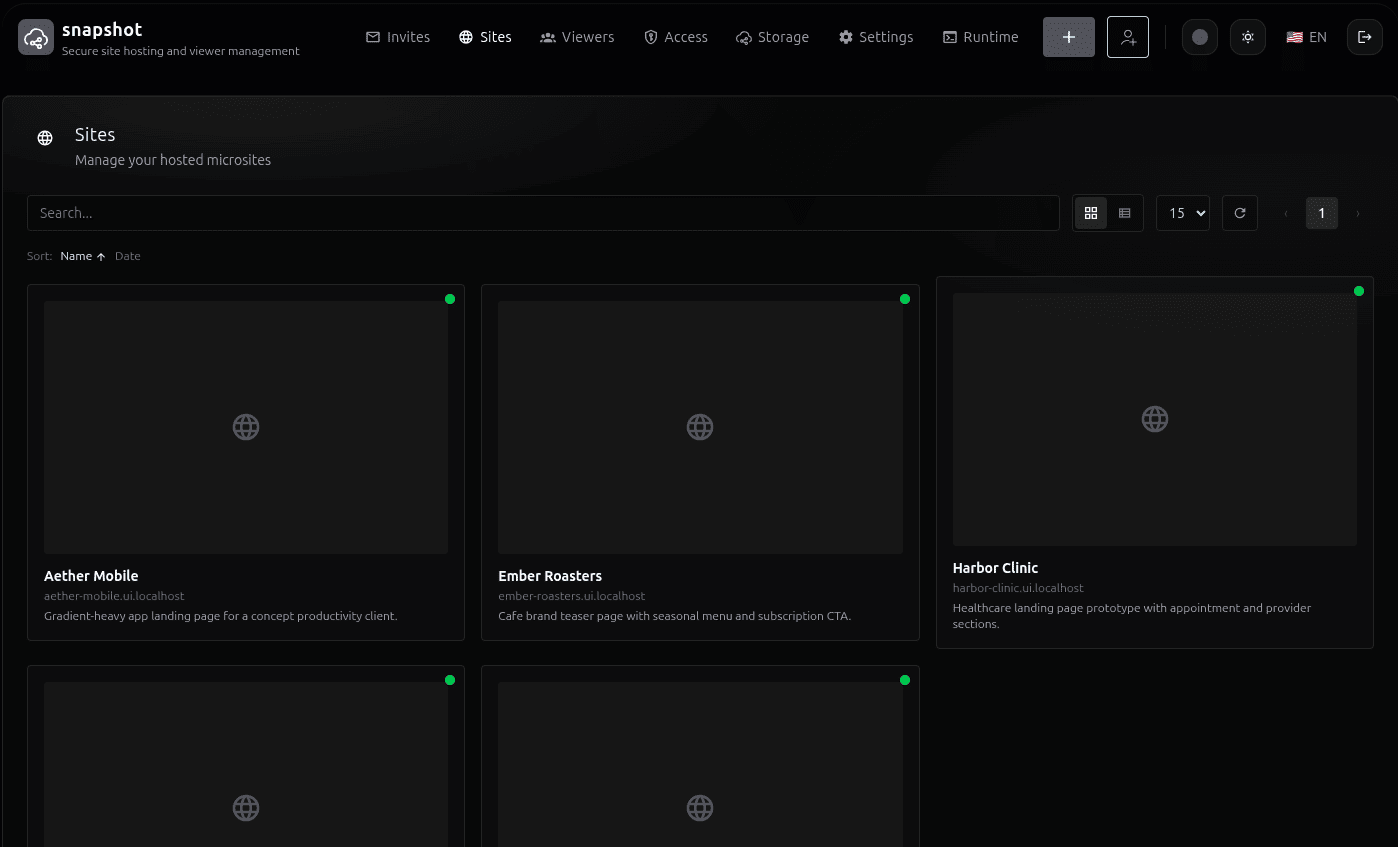Screen dimensions: 1398x847
Task: Click the 'Secure site hosting and viewer management' tagline
Action: (x=181, y=51)
